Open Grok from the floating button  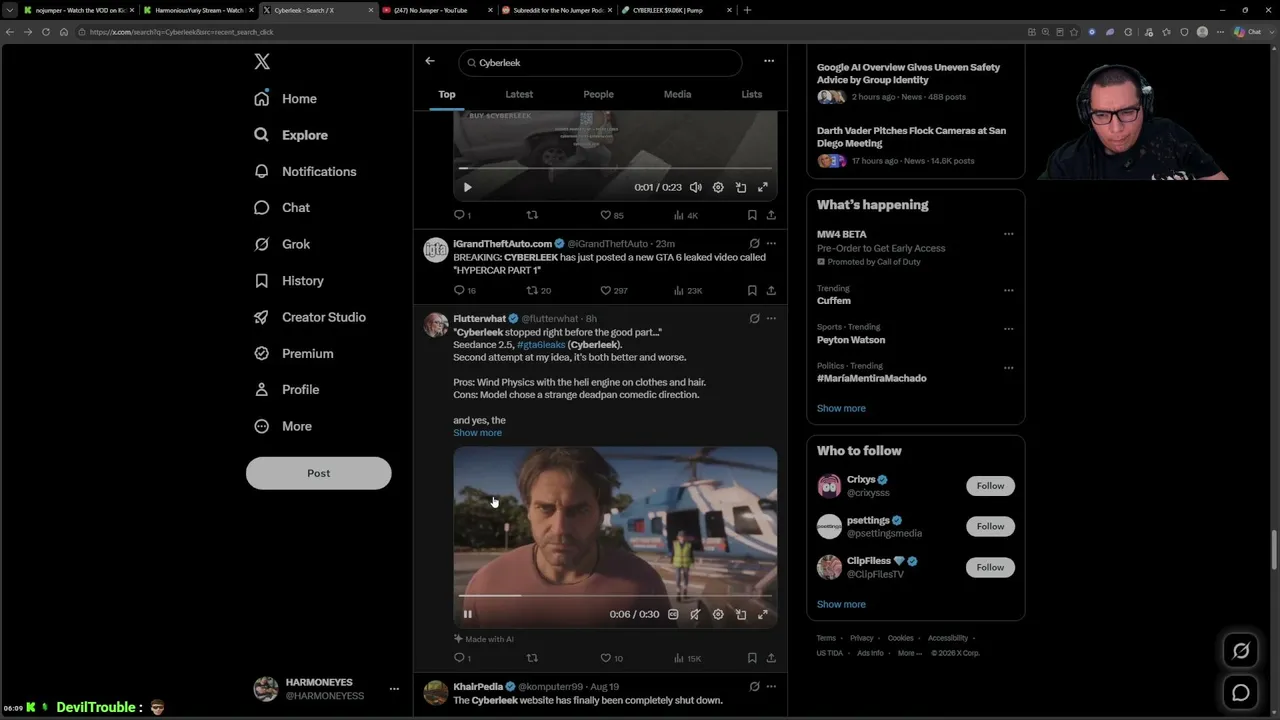[1241, 651]
